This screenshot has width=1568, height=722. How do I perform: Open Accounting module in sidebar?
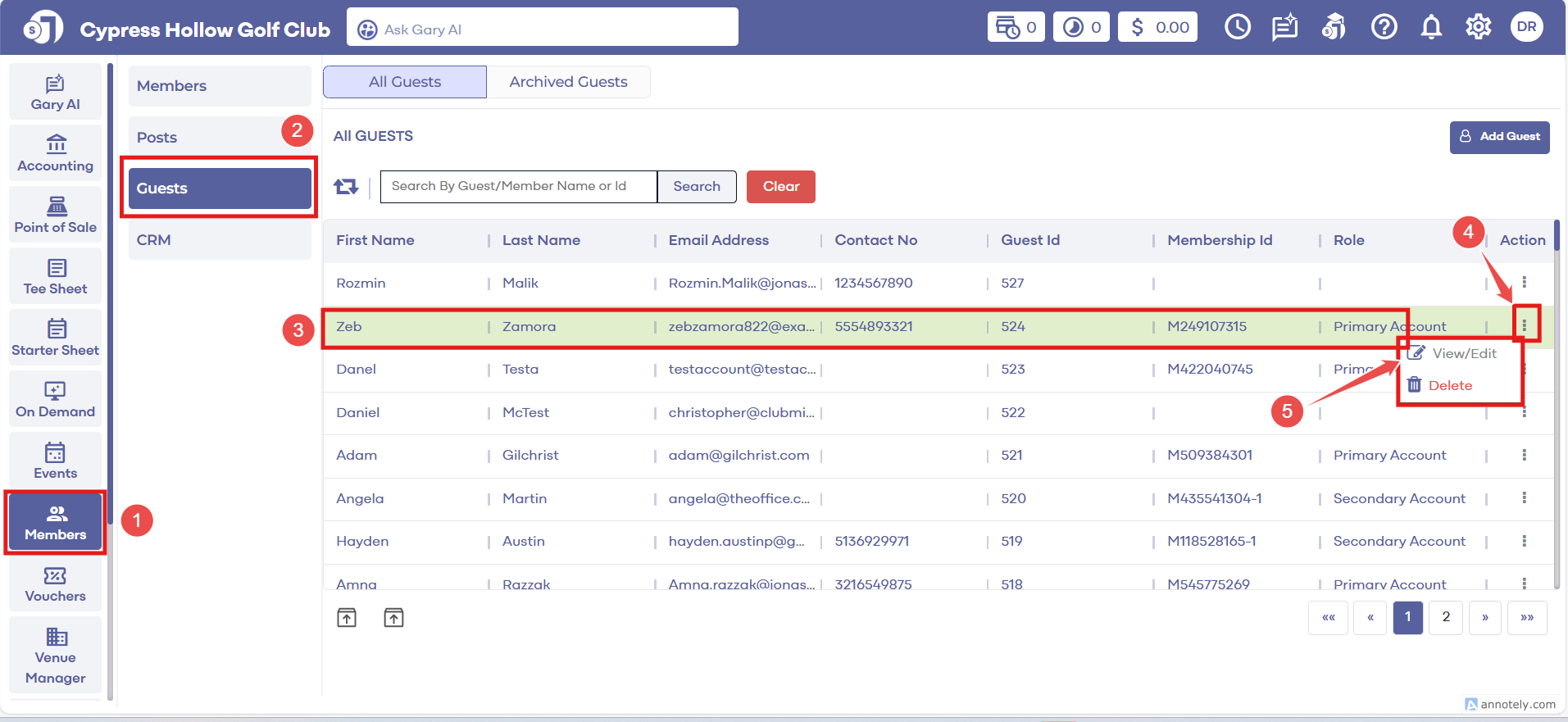pos(56,154)
